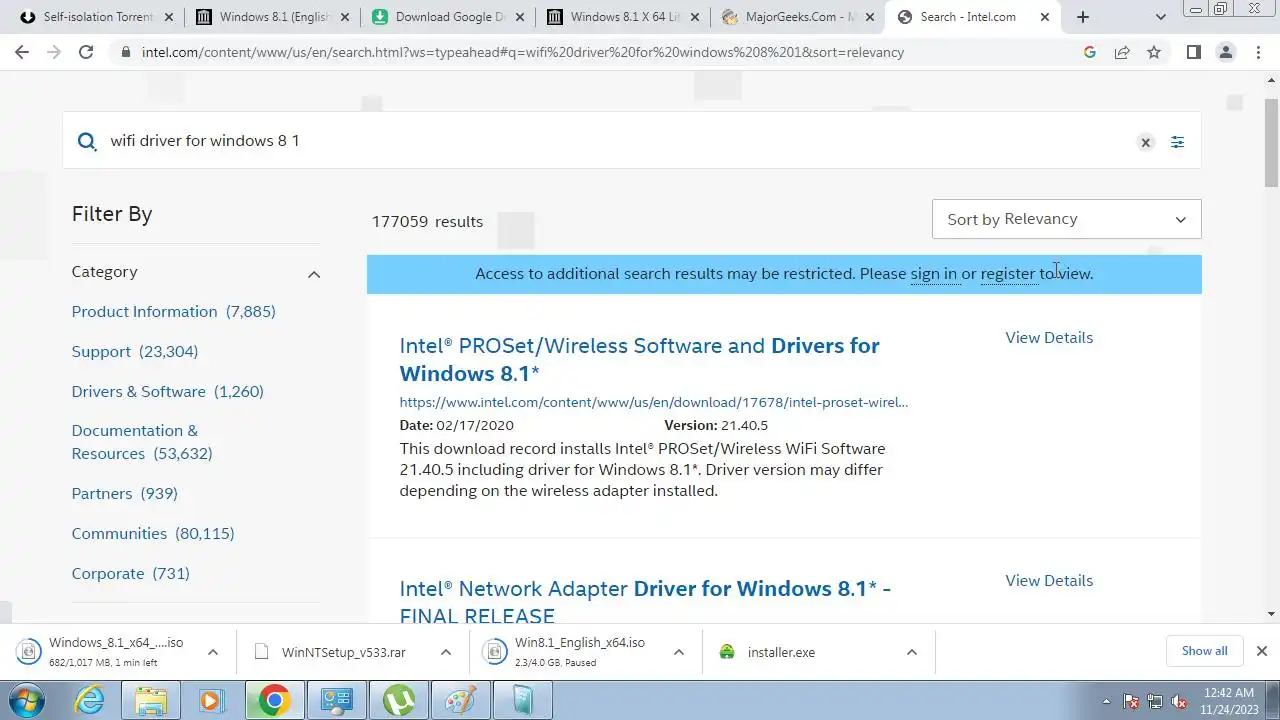View Details for PROSet/Wireless Software

coord(1049,338)
